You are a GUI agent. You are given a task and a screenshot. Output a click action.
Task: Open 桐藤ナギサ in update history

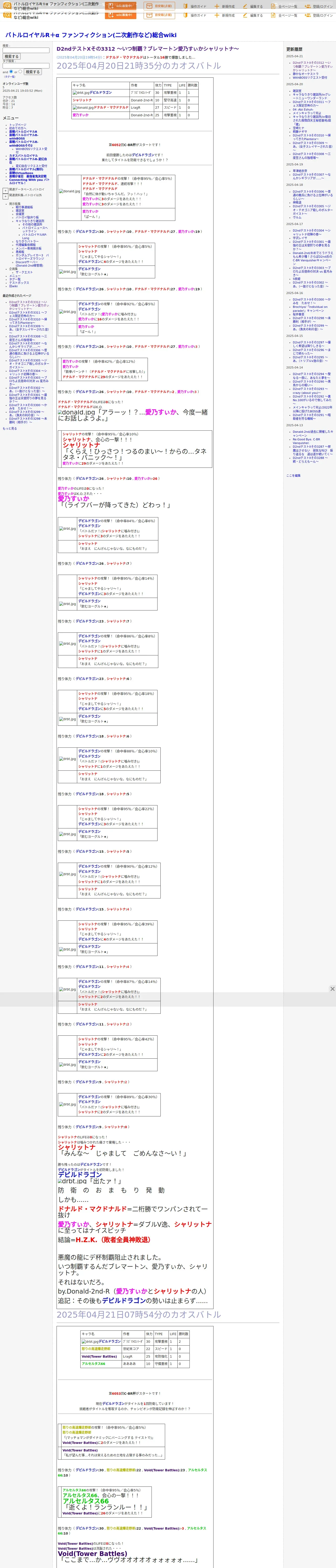pyautogui.click(x=300, y=131)
